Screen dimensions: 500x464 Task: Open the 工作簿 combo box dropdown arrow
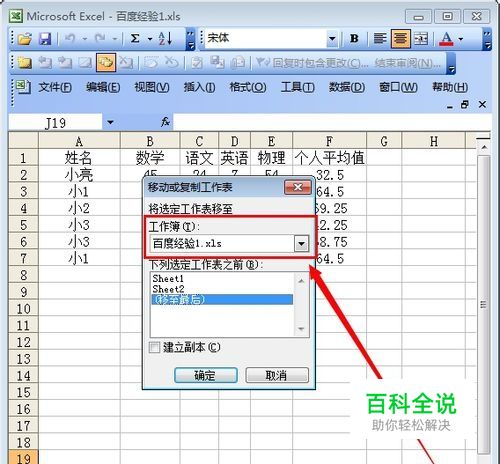(301, 244)
